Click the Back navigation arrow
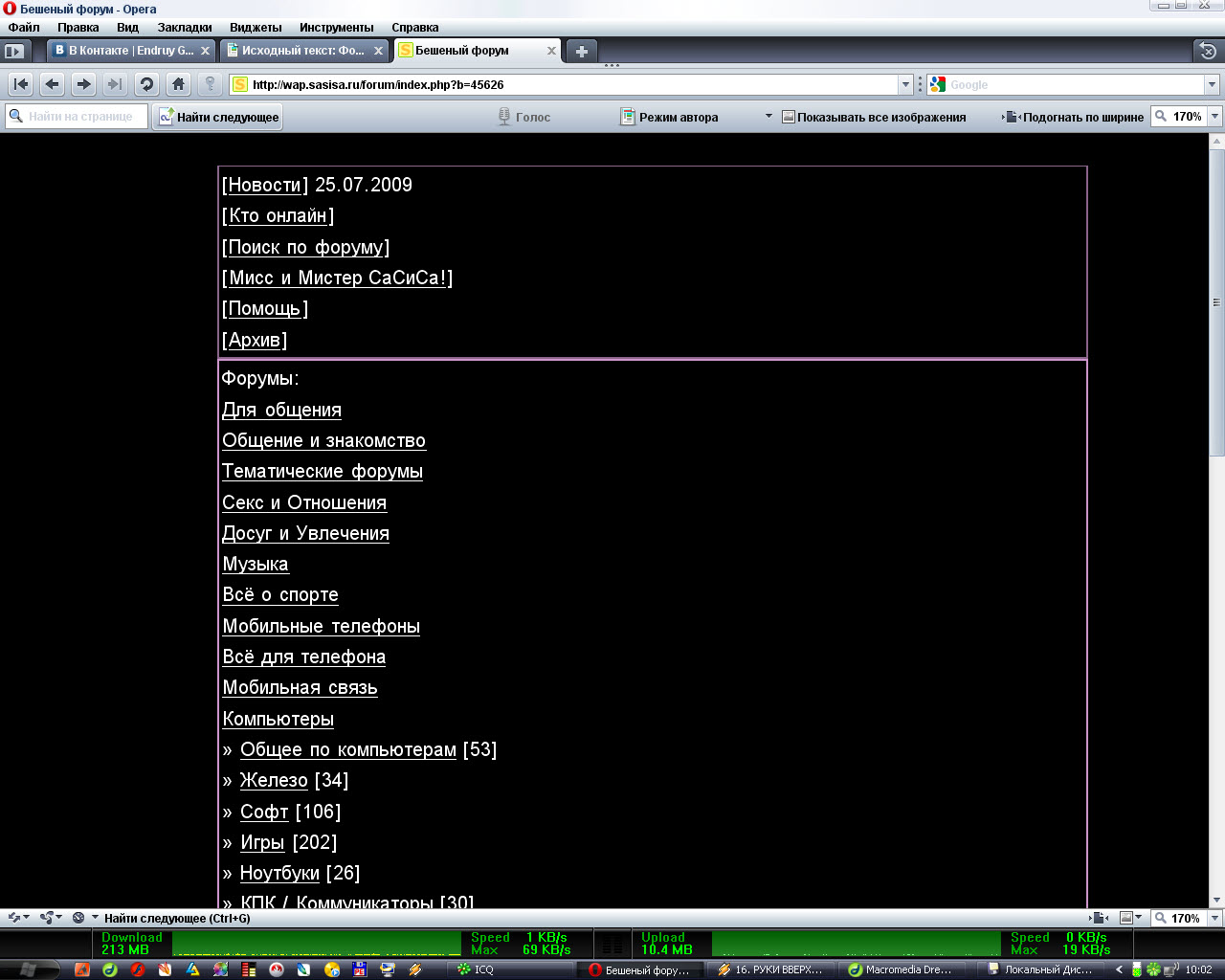The image size is (1225, 980). 53,84
